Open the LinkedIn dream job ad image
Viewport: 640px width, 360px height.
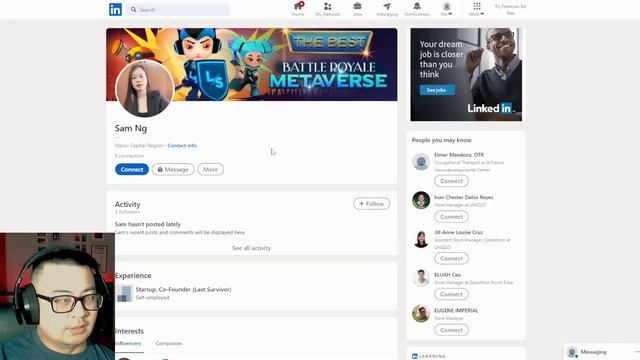[466, 75]
